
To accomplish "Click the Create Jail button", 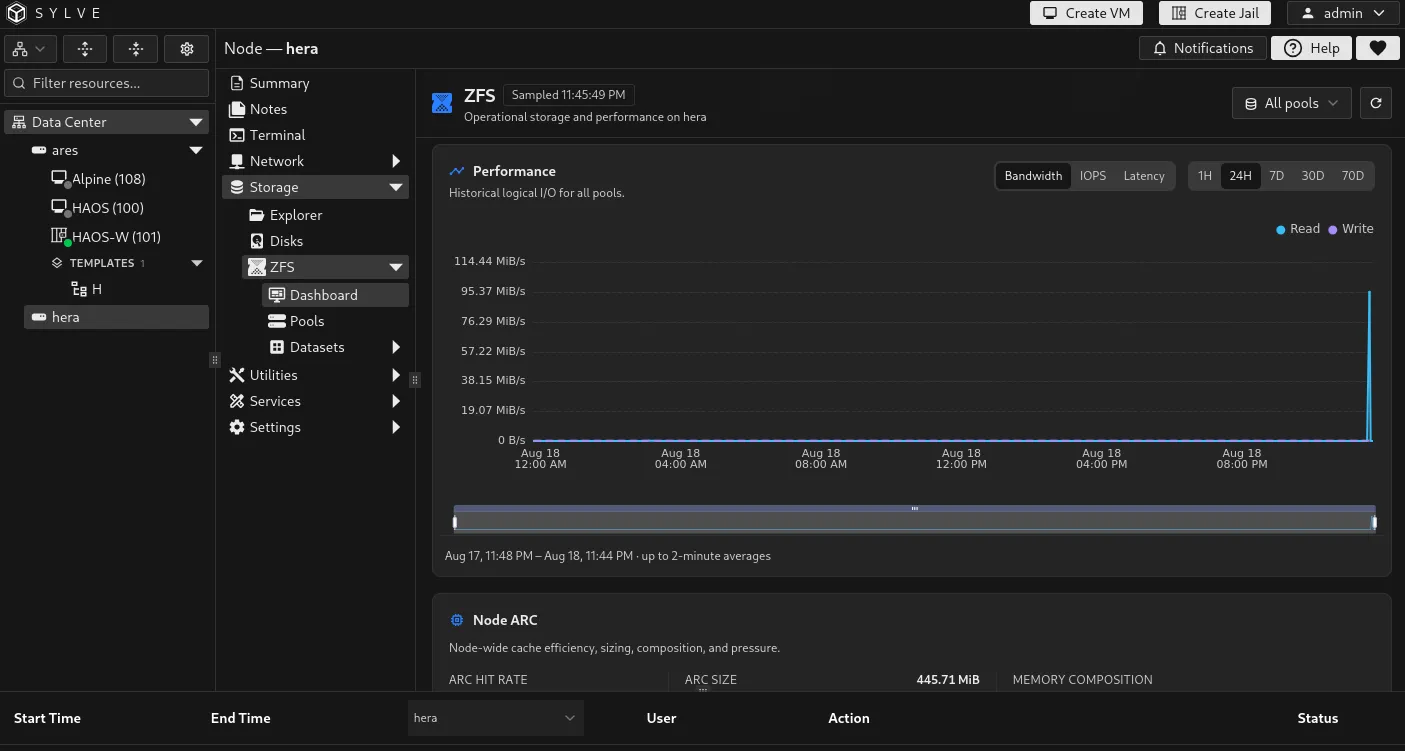I will click(1215, 13).
